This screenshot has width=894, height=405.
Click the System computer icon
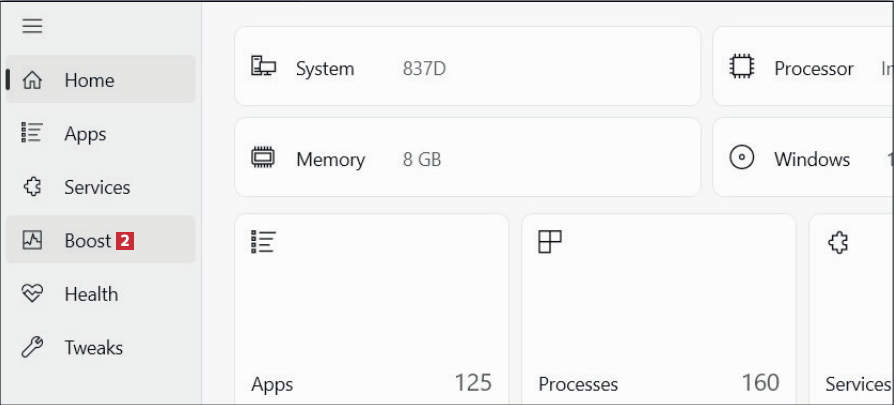pyautogui.click(x=263, y=68)
